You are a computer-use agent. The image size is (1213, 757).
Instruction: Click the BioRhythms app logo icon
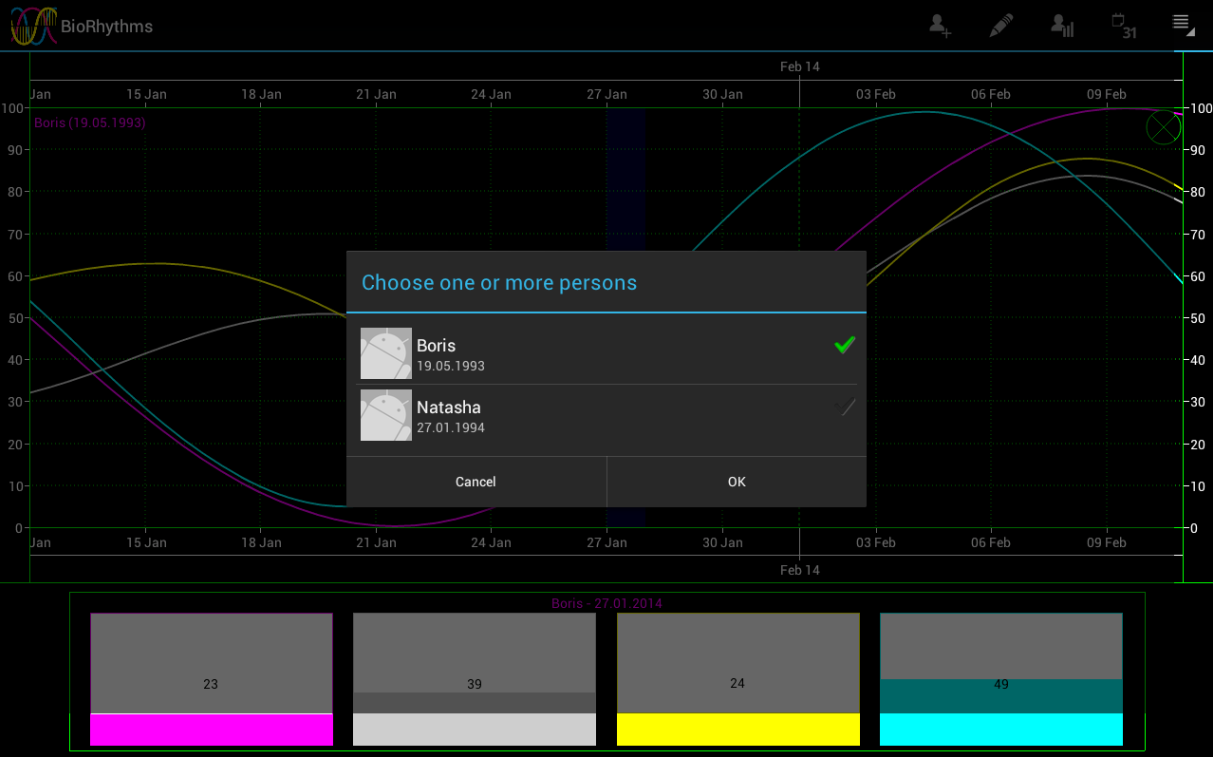click(33, 26)
